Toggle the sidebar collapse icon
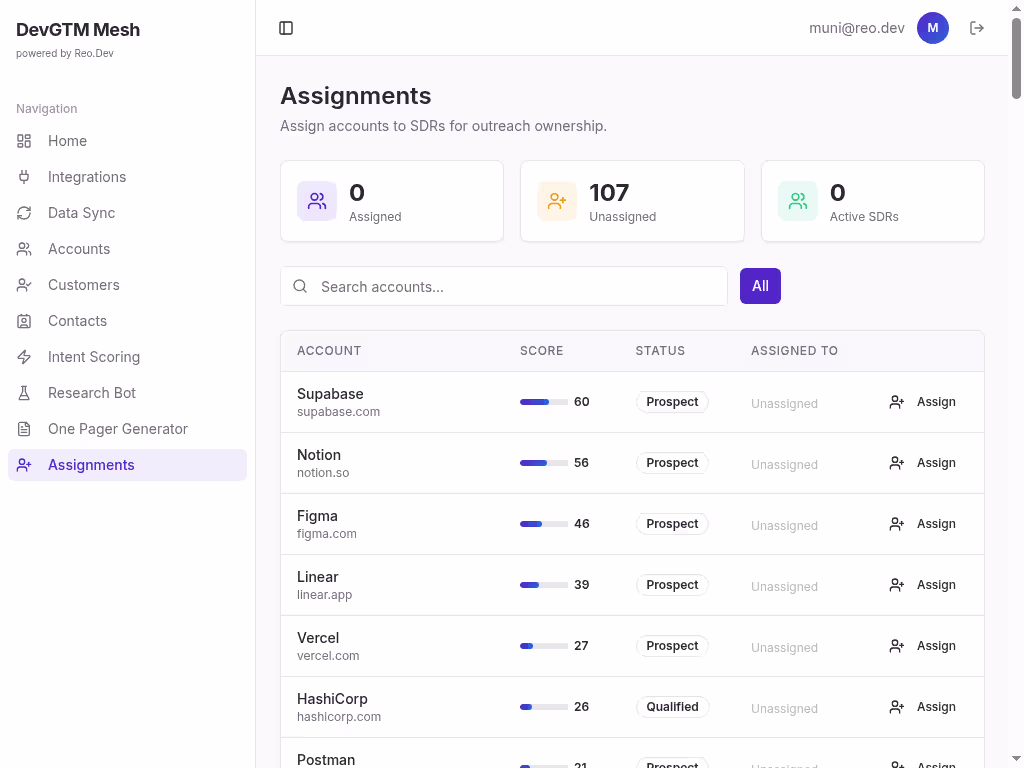This screenshot has width=1024, height=768. (286, 28)
